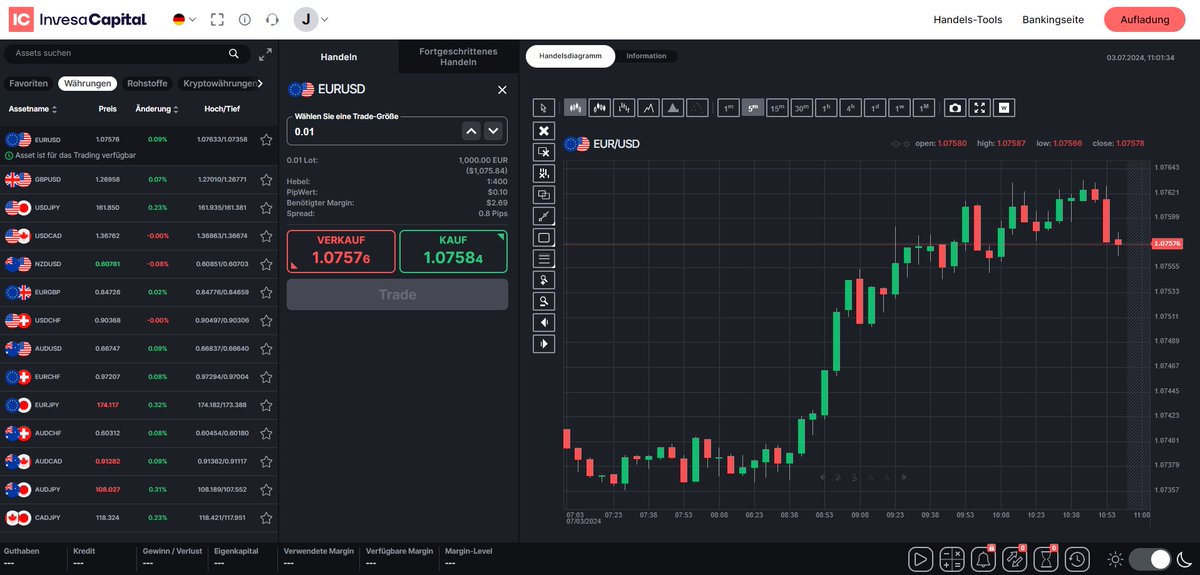Open the trading calculator icon
1200x575 pixels.
point(952,559)
